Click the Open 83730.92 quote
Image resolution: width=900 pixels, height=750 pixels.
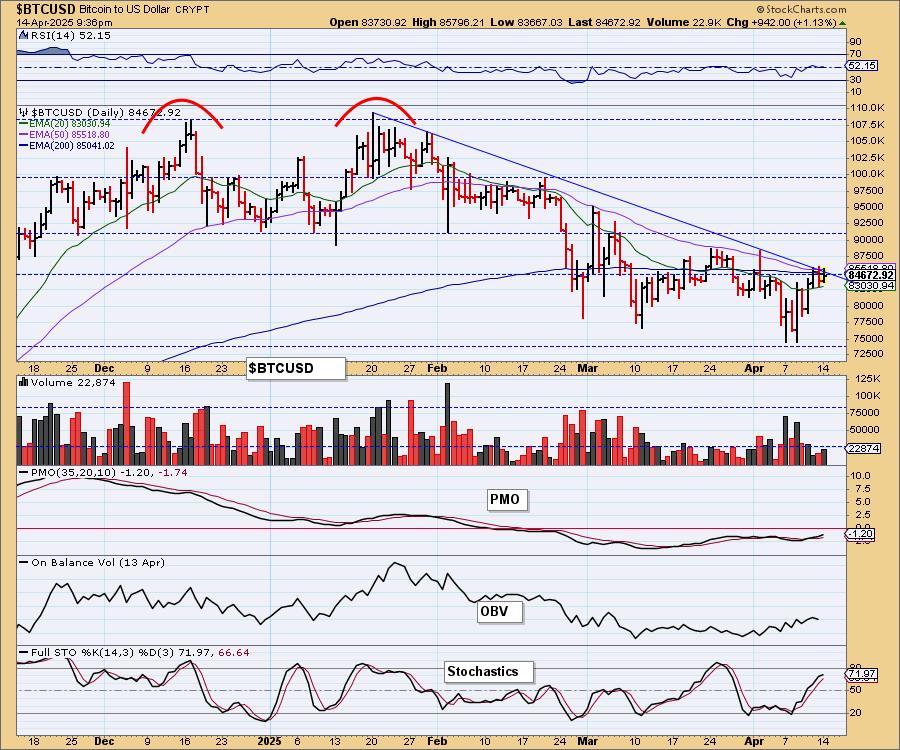tap(368, 22)
